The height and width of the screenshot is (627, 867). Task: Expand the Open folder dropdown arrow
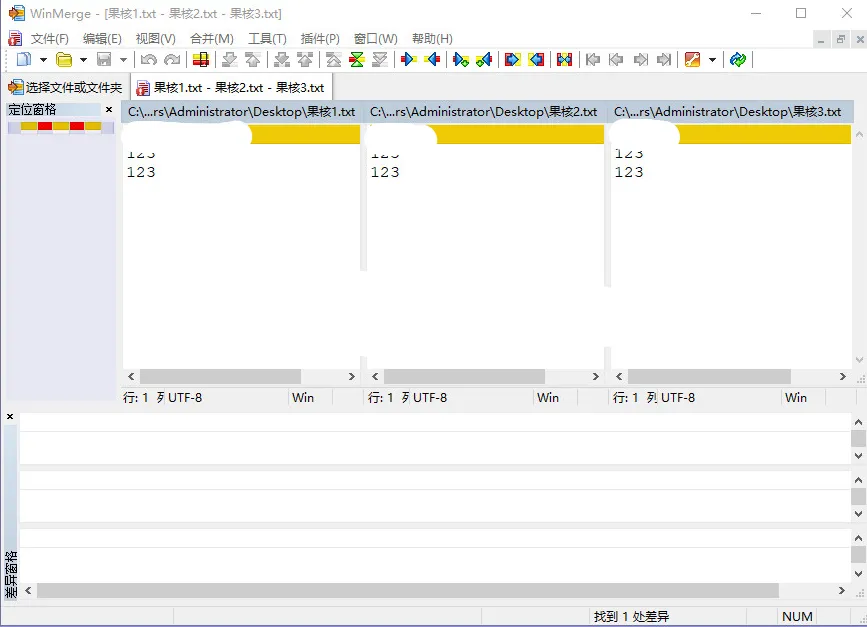click(x=83, y=60)
